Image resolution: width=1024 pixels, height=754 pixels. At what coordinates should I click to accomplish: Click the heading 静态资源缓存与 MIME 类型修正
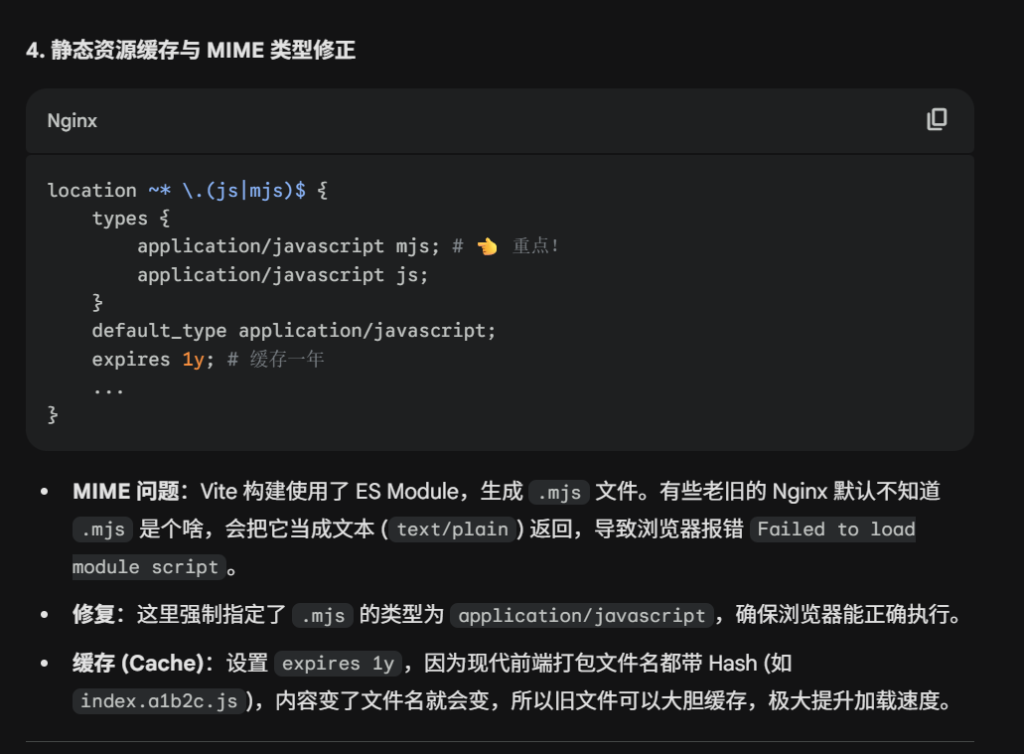pos(191,50)
